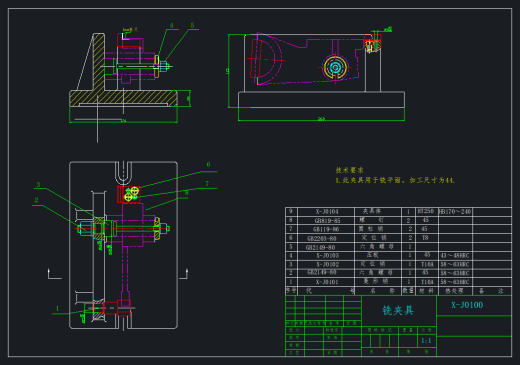This screenshot has height=365, width=520.
Task: Select leader label 7 beside the plan view
Action: pyautogui.click(x=207, y=184)
